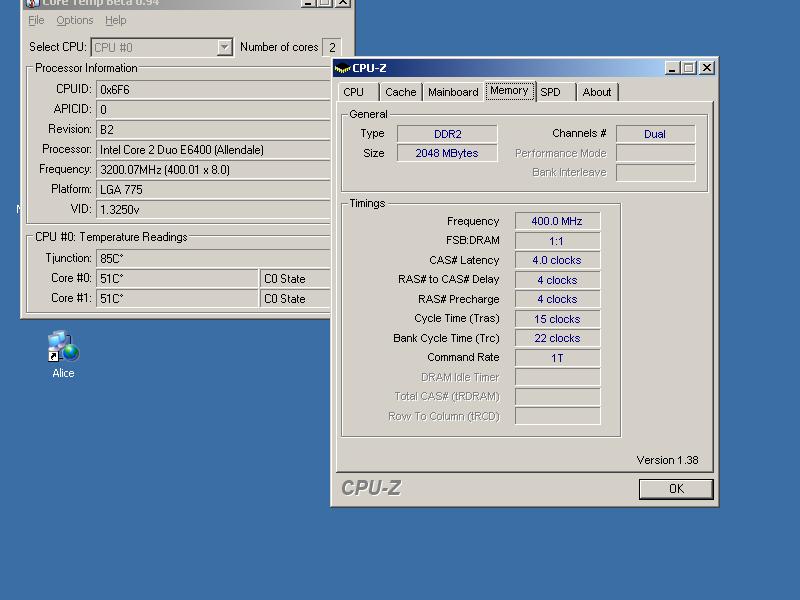Click the CPU-Z title bar logo icon
The image size is (800, 600).
click(x=343, y=68)
